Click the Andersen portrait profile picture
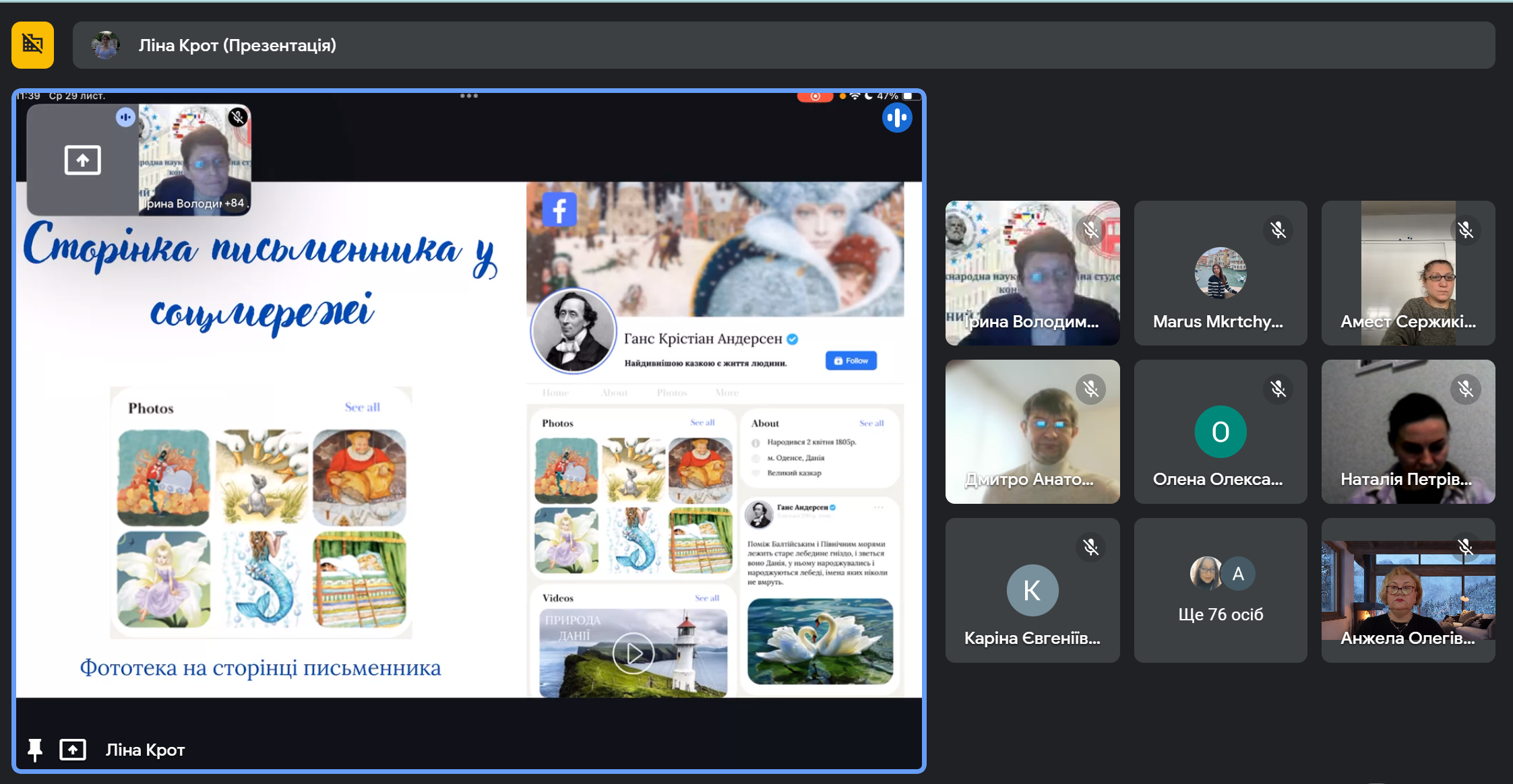The width and height of the screenshot is (1513, 784). [x=574, y=331]
